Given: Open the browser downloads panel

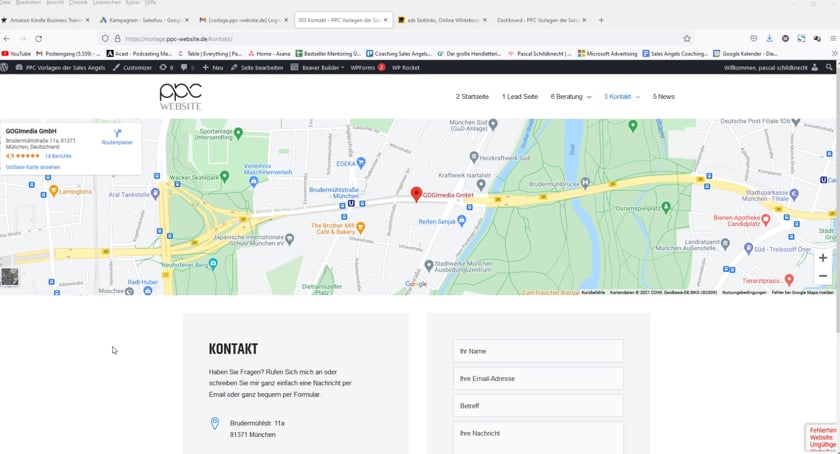Looking at the screenshot, I should 769,39.
